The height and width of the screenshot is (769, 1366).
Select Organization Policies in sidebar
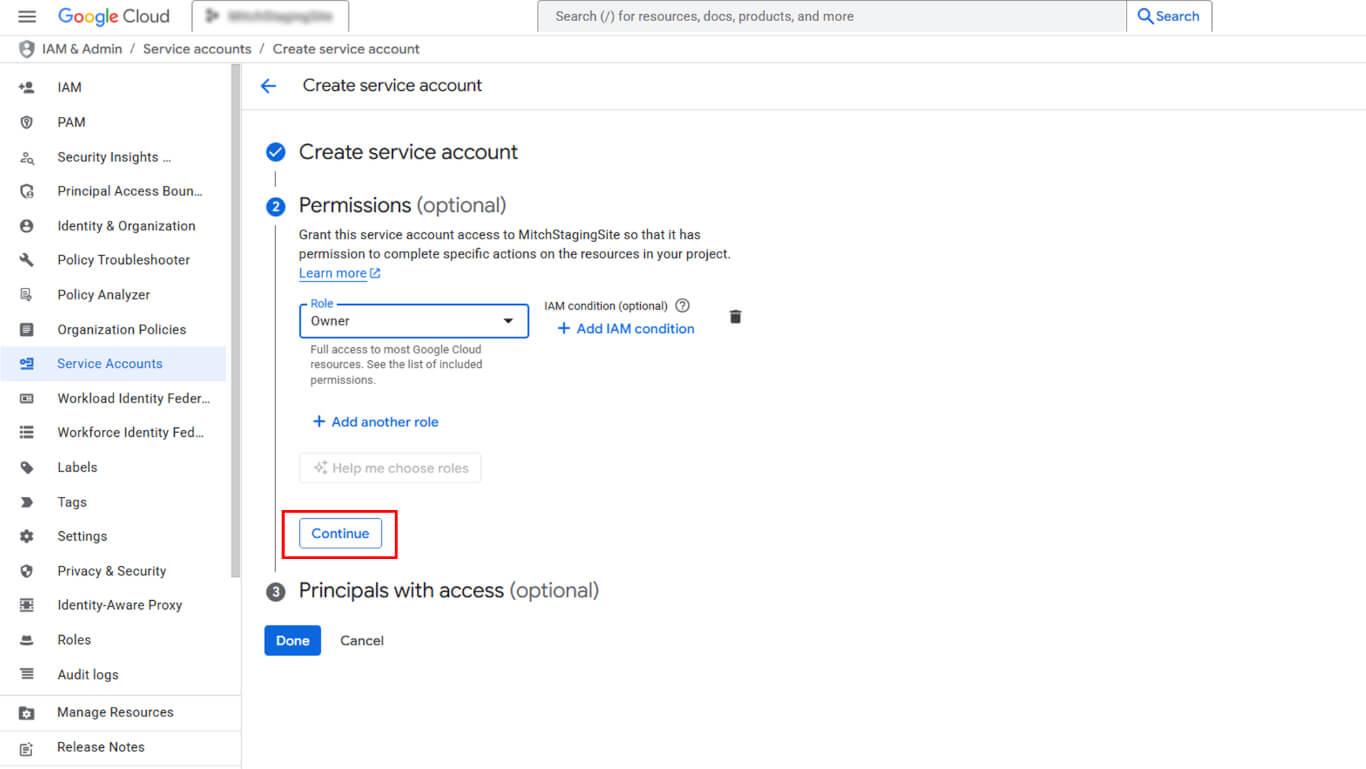[x=121, y=330]
